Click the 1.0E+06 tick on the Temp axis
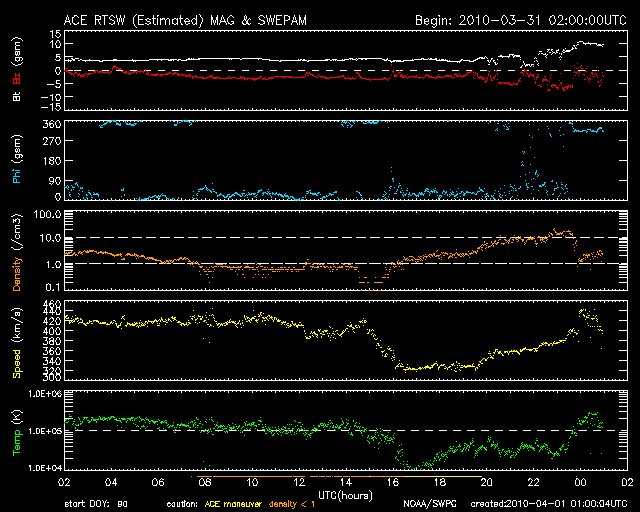Screen dimensions: 640x512 coord(45,394)
